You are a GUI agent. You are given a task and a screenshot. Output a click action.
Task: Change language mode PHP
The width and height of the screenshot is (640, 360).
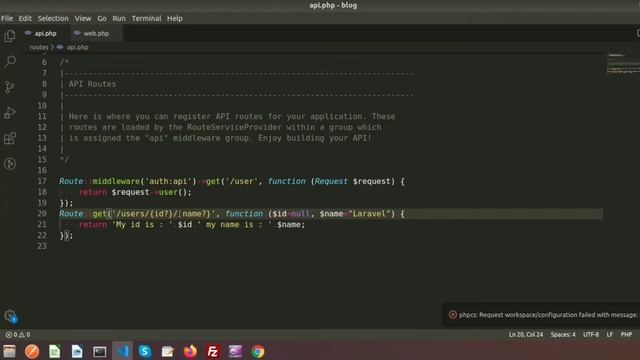click(x=626, y=334)
